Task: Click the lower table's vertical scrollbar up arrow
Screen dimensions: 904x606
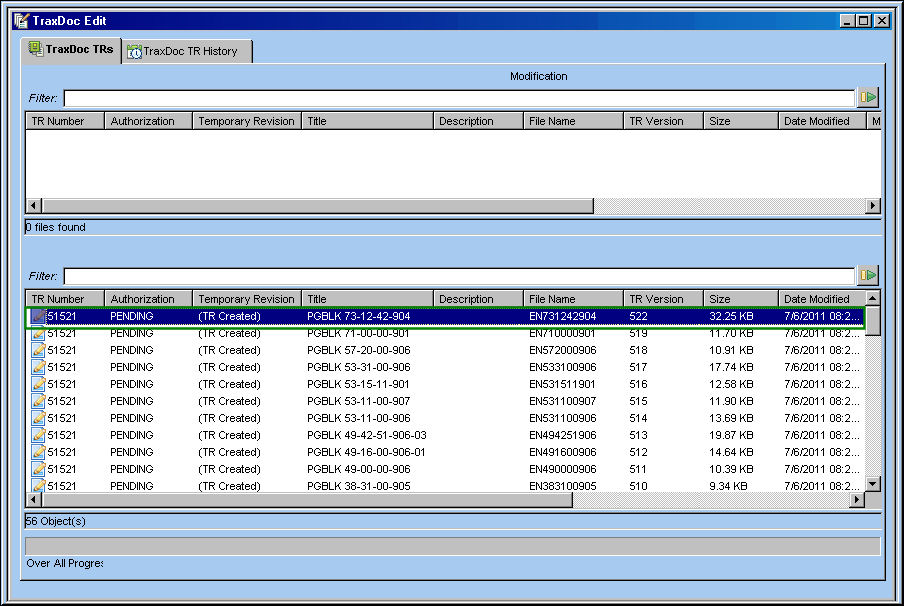Action: point(873,298)
